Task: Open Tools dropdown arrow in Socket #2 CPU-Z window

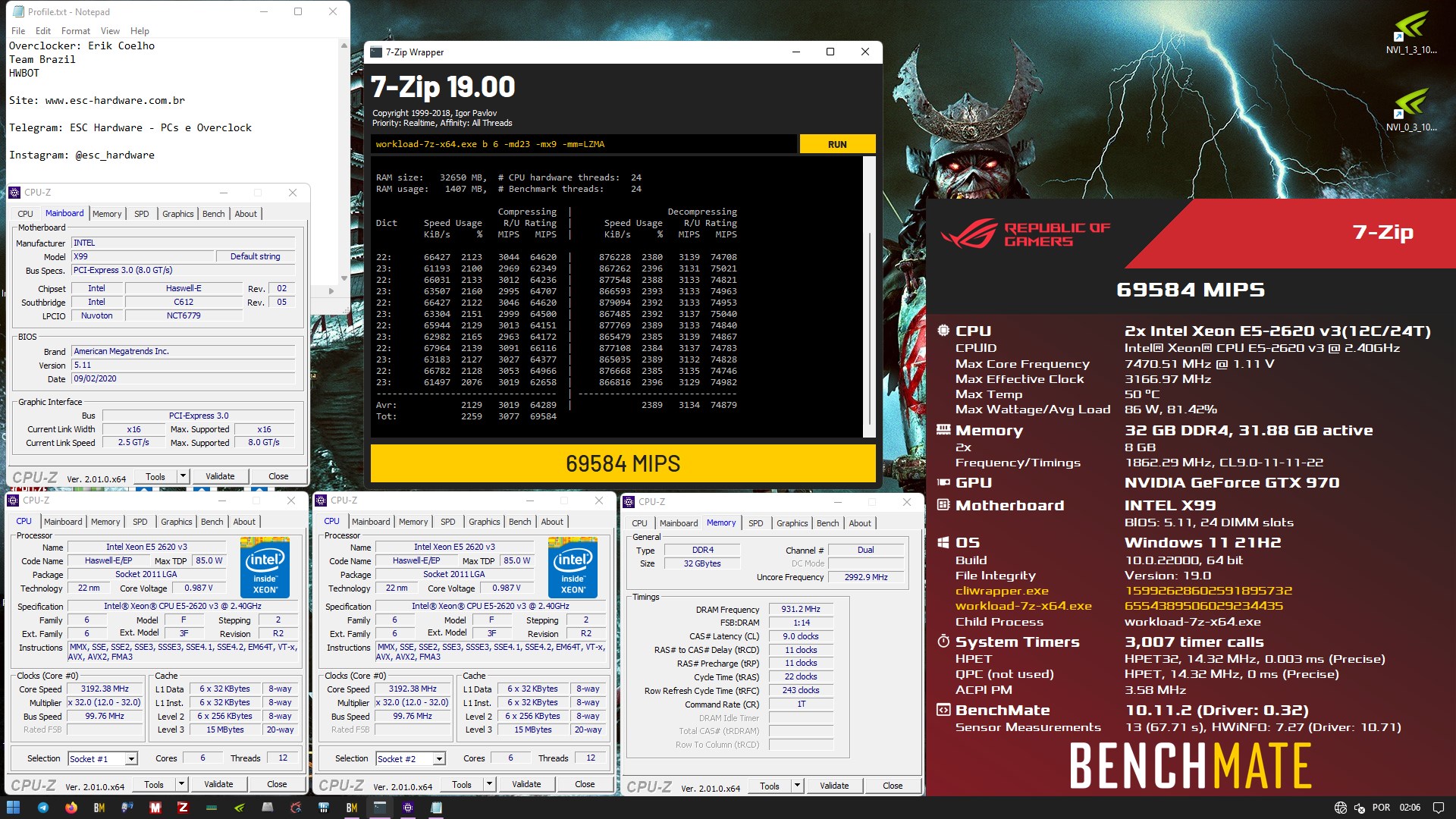Action: tap(489, 784)
